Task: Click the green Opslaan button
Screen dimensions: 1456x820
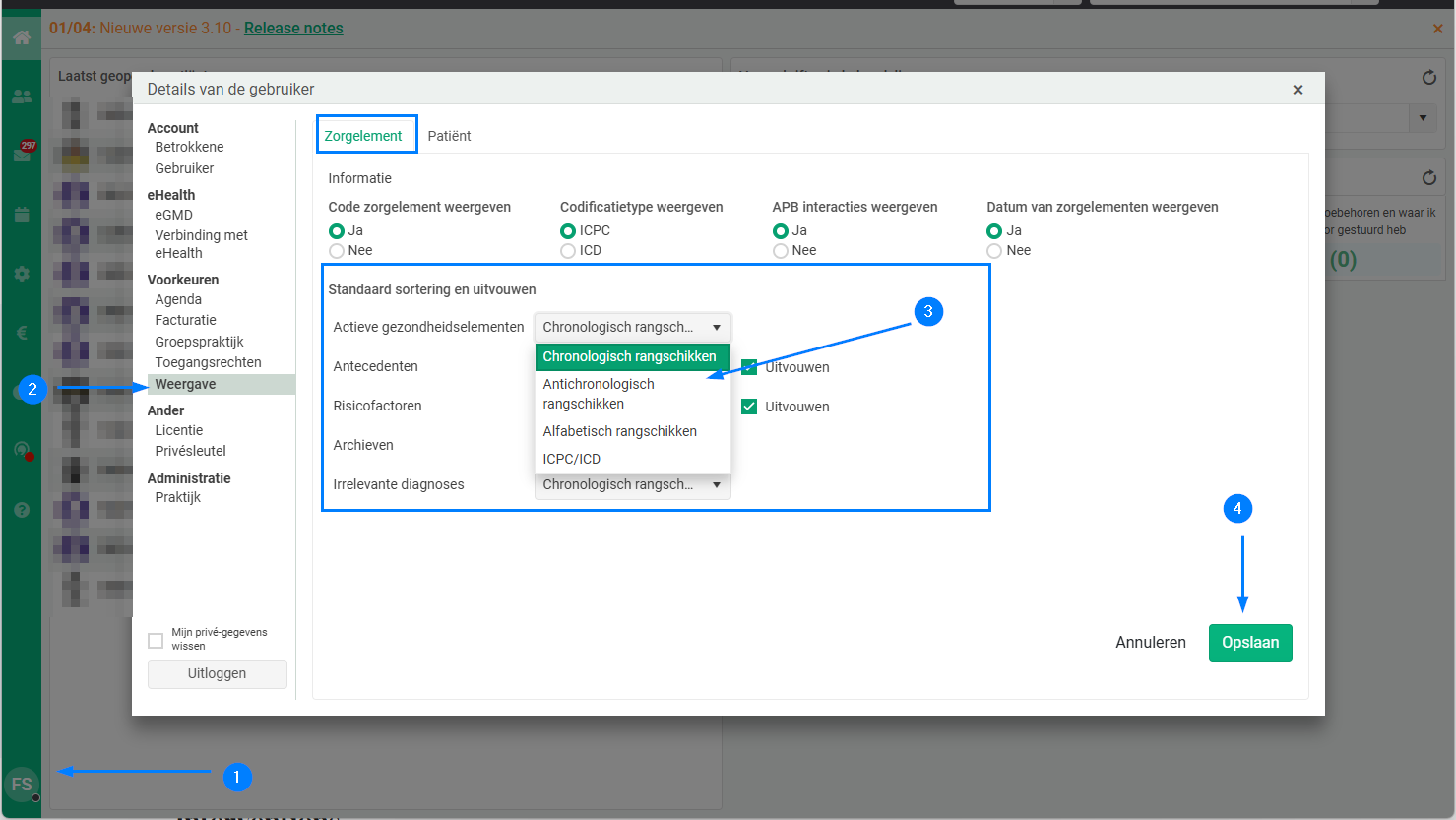Action: pyautogui.click(x=1250, y=643)
